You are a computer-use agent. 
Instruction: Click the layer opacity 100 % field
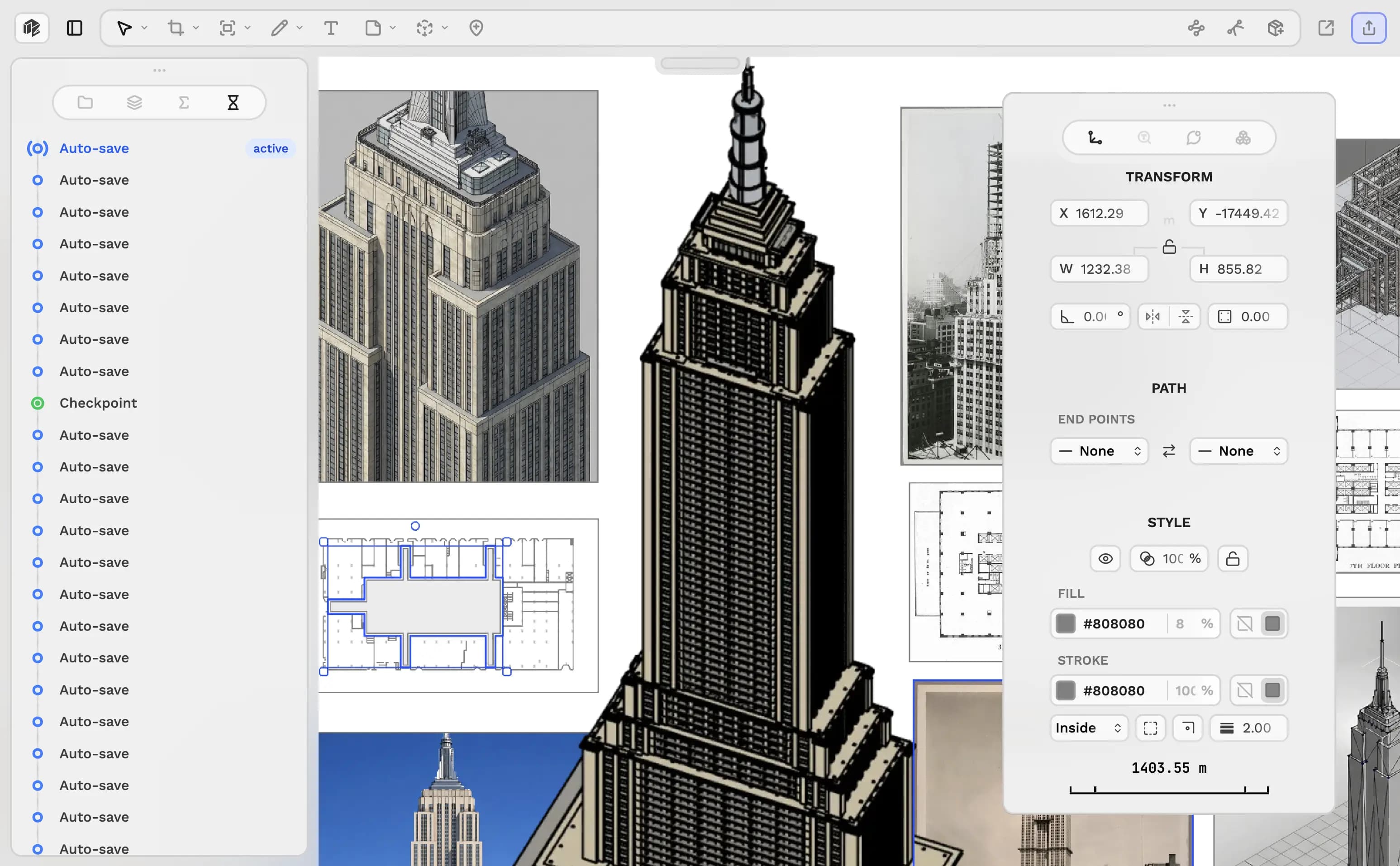tap(1169, 558)
